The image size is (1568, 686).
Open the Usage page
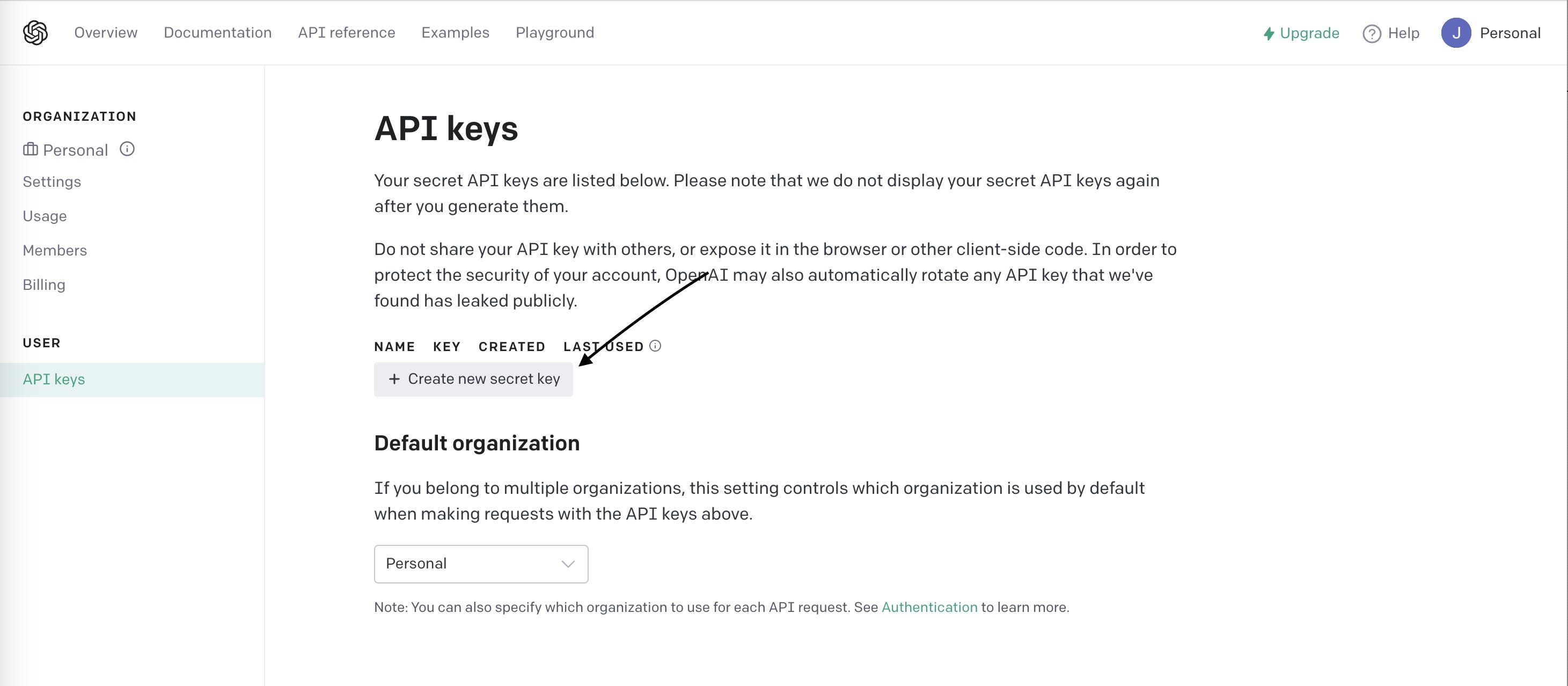point(45,215)
